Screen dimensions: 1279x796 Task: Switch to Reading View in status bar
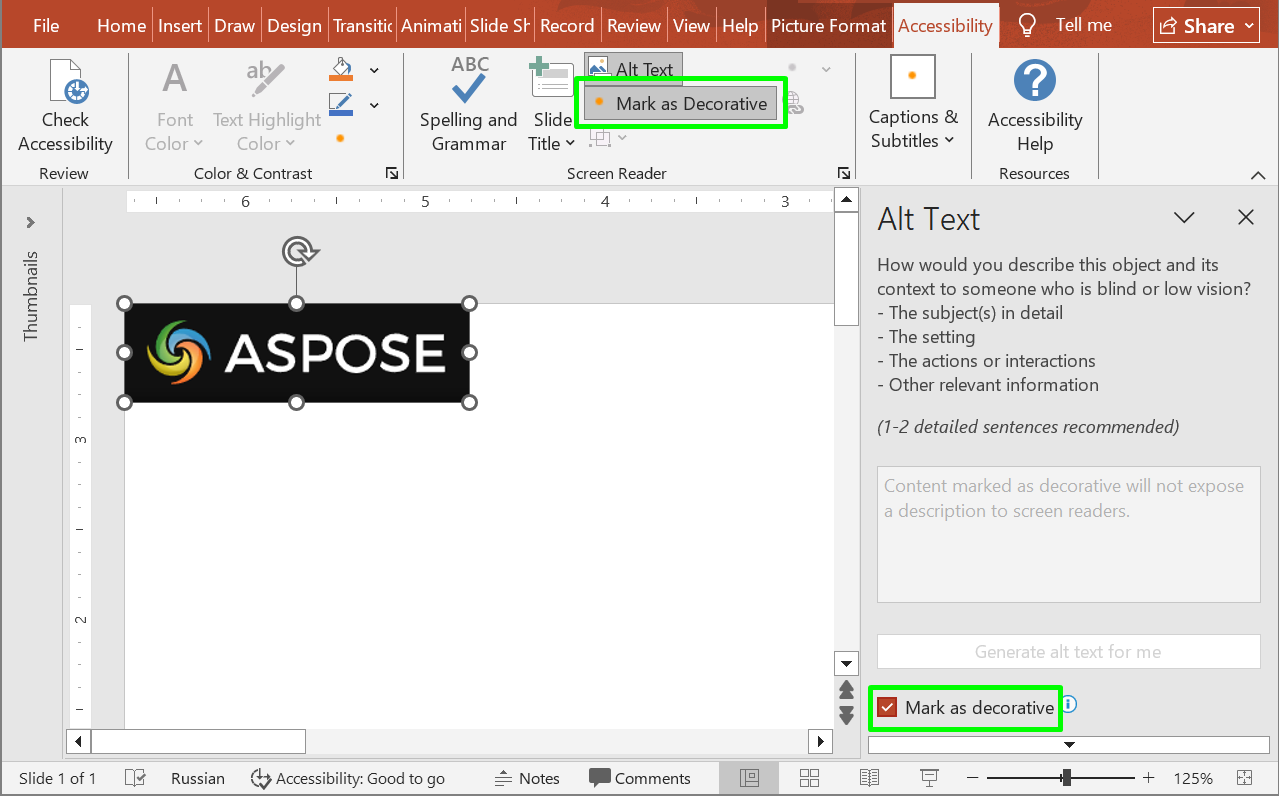point(869,778)
